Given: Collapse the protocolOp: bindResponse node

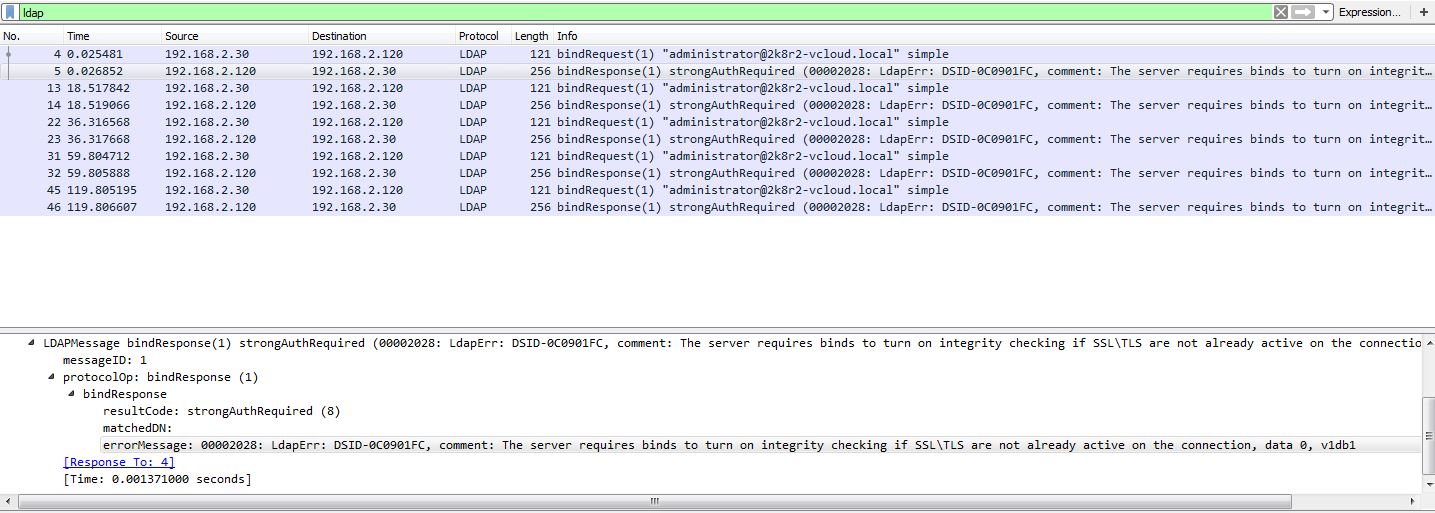Looking at the screenshot, I should [x=52, y=377].
